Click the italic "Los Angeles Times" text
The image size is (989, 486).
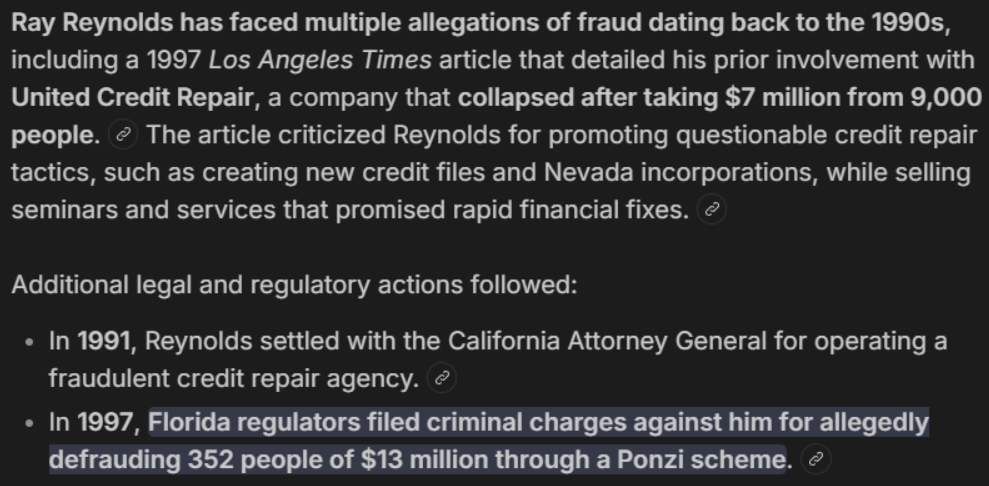pyautogui.click(x=320, y=59)
